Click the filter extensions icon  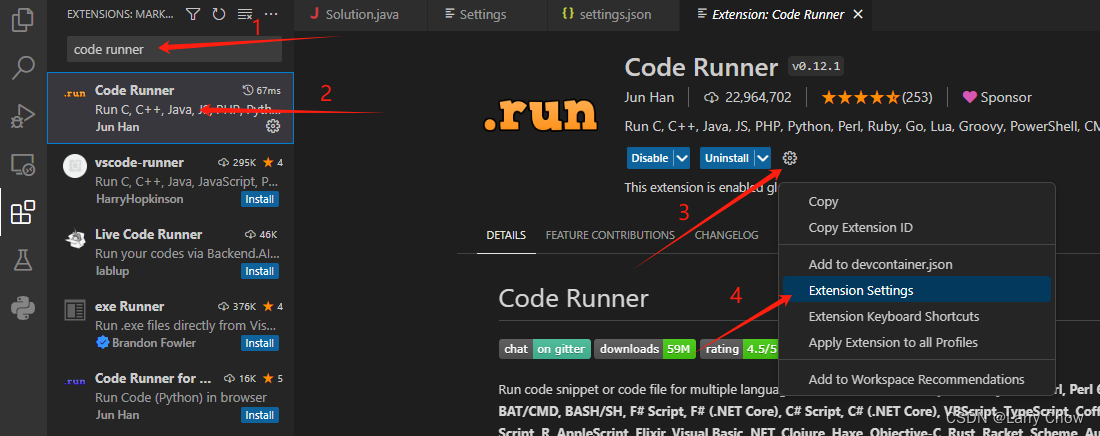[x=193, y=13]
